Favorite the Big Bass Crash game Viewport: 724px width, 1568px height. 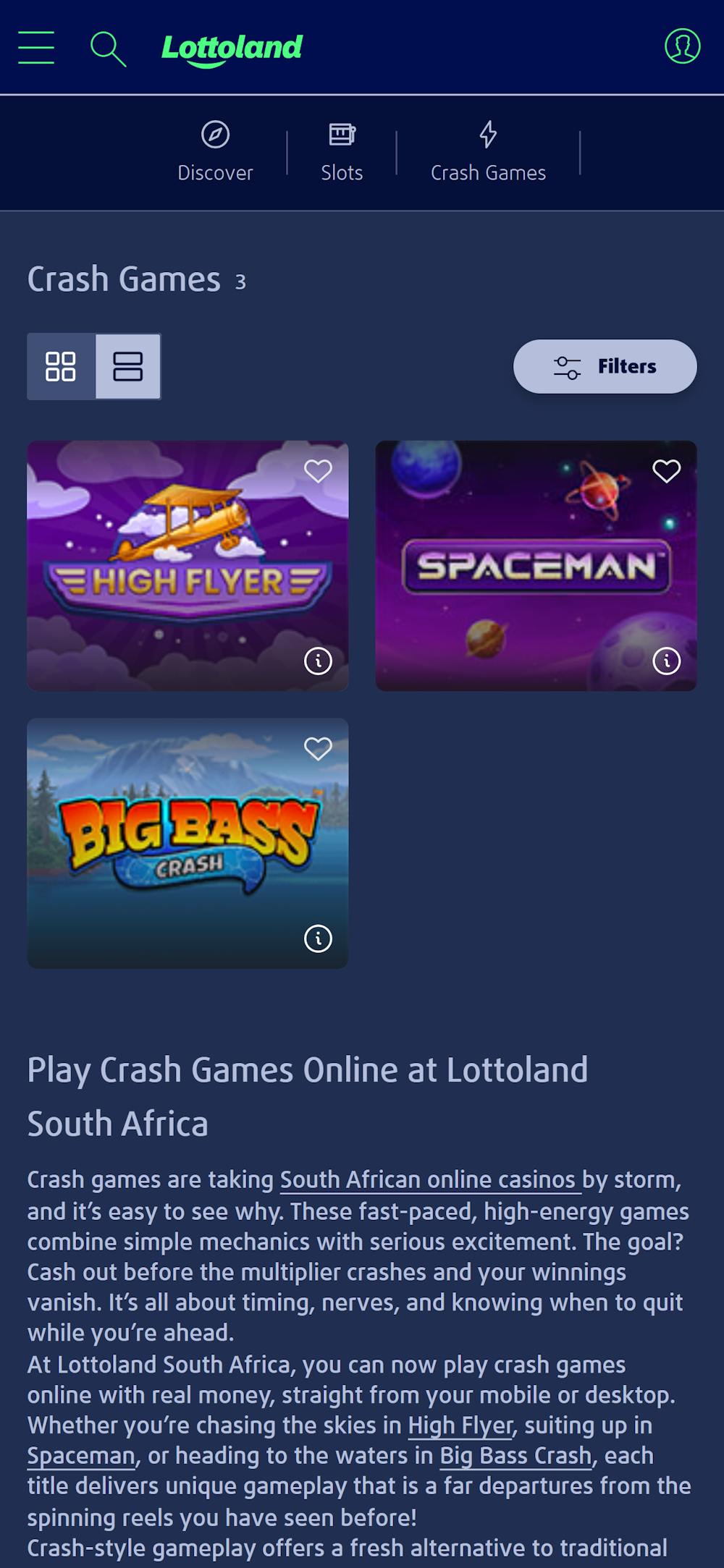click(318, 748)
